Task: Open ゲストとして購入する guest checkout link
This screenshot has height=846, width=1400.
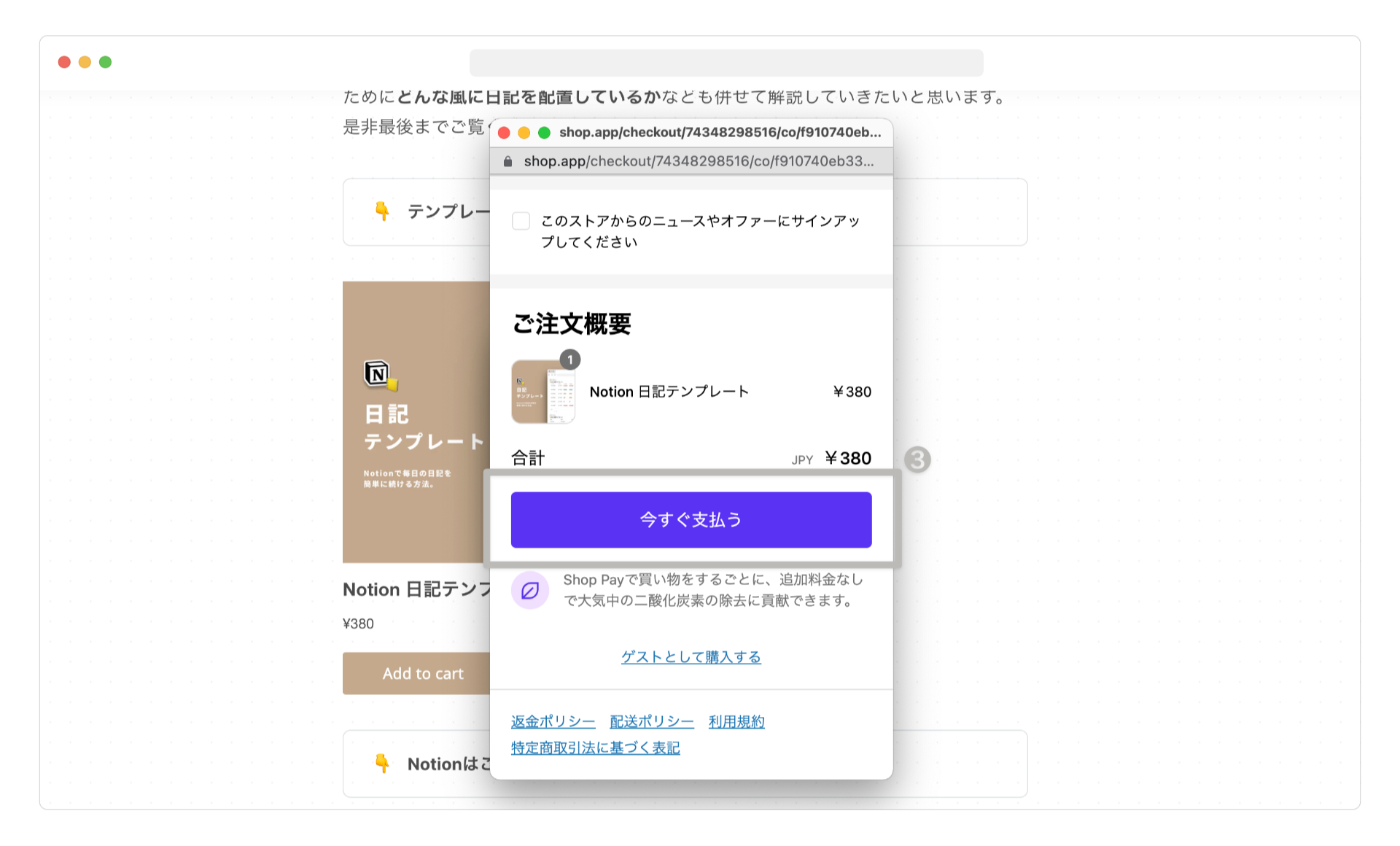Action: coord(691,656)
